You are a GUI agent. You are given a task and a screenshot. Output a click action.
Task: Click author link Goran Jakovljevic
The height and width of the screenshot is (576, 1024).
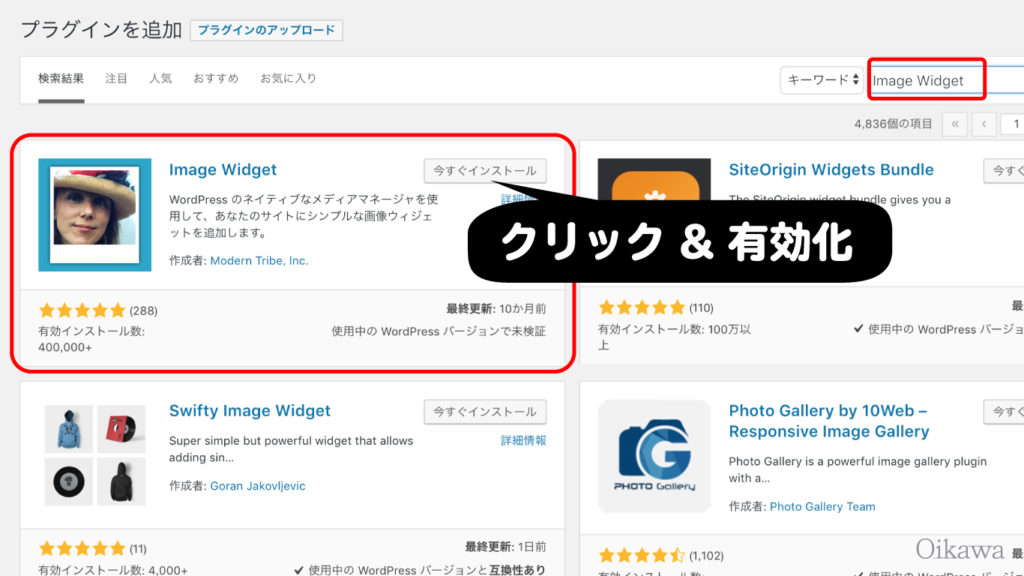pos(257,486)
